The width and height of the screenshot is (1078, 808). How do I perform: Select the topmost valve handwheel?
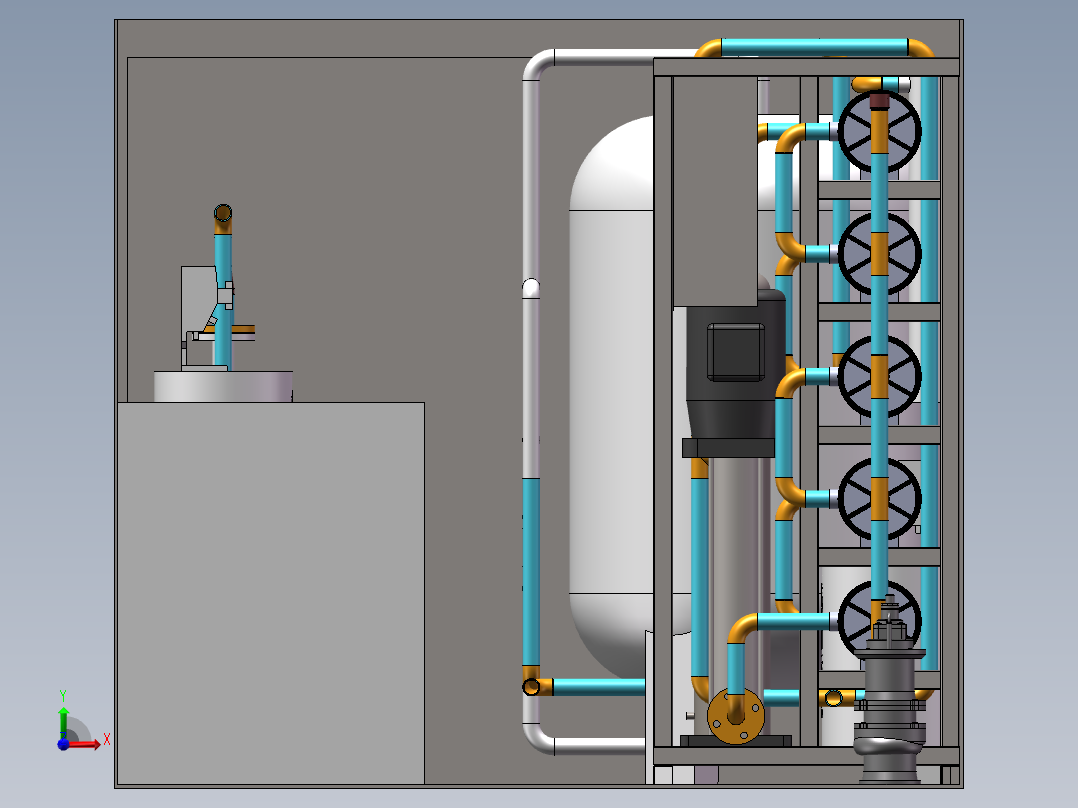879,131
